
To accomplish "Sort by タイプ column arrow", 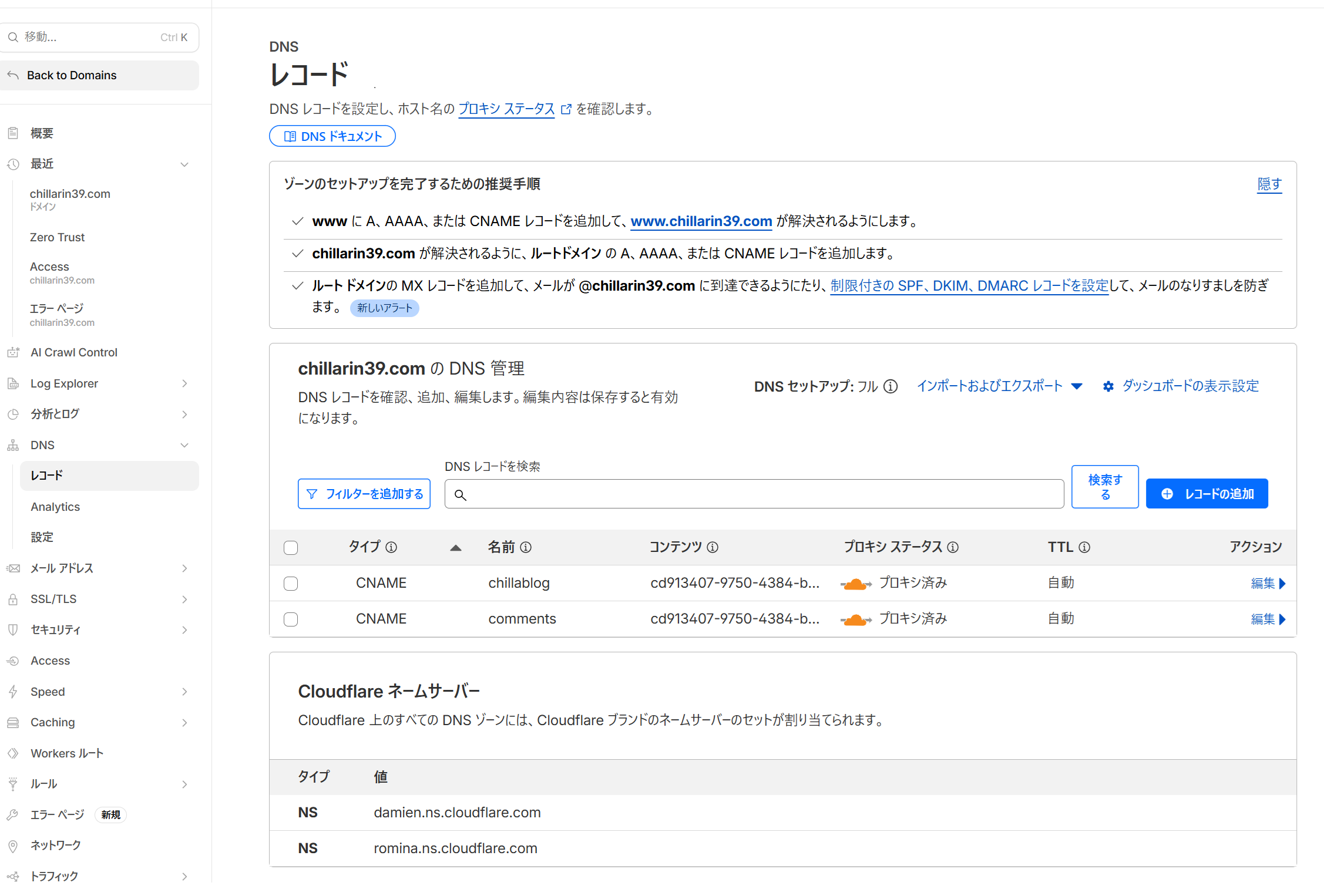I will pos(455,548).
